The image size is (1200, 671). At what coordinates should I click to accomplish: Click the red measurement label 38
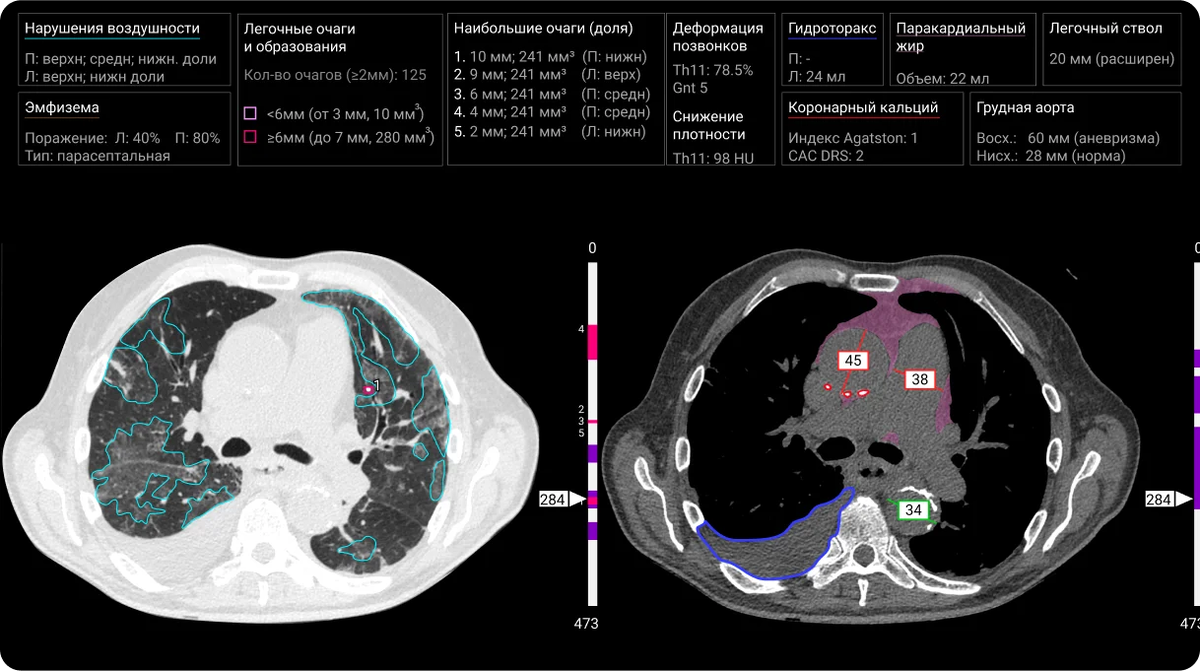tap(920, 379)
